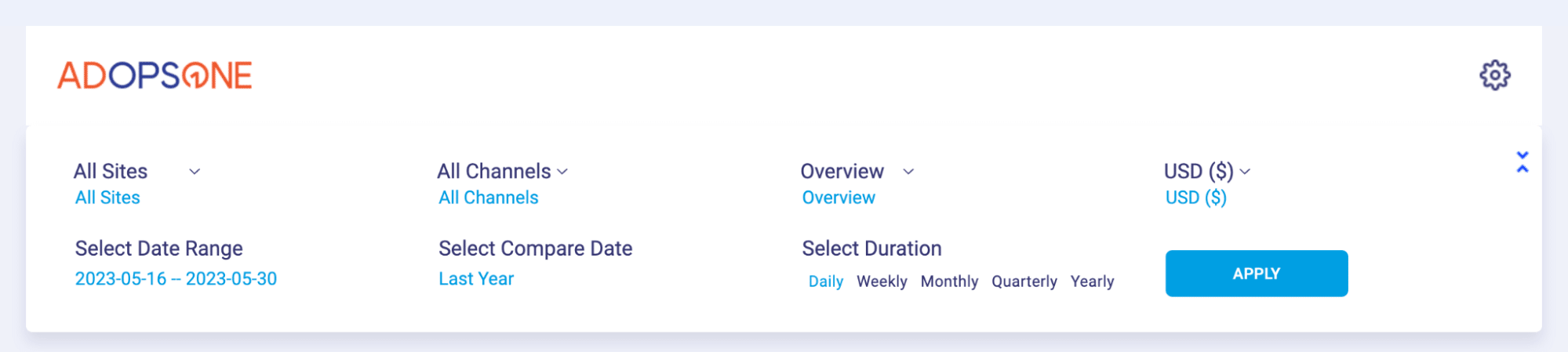The height and width of the screenshot is (352, 1568).
Task: Click the blue USD ($) selected value
Action: tap(1195, 198)
